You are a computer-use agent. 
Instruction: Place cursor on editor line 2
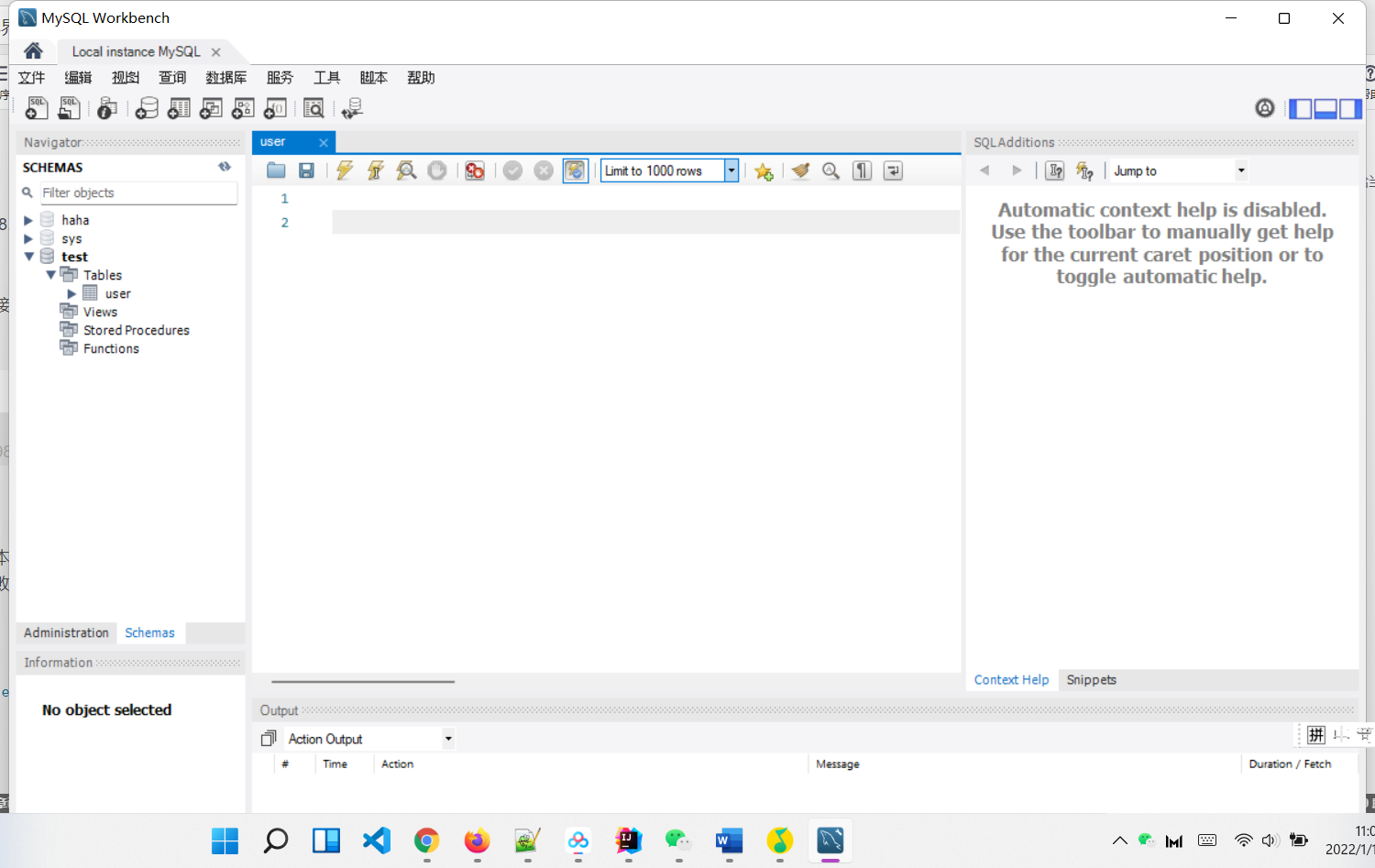(645, 223)
